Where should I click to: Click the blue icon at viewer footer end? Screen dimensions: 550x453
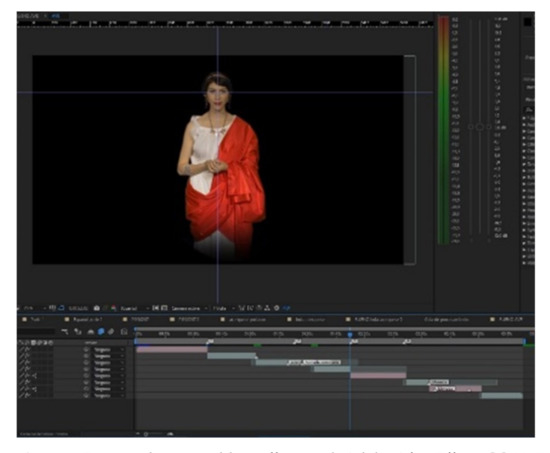point(287,308)
